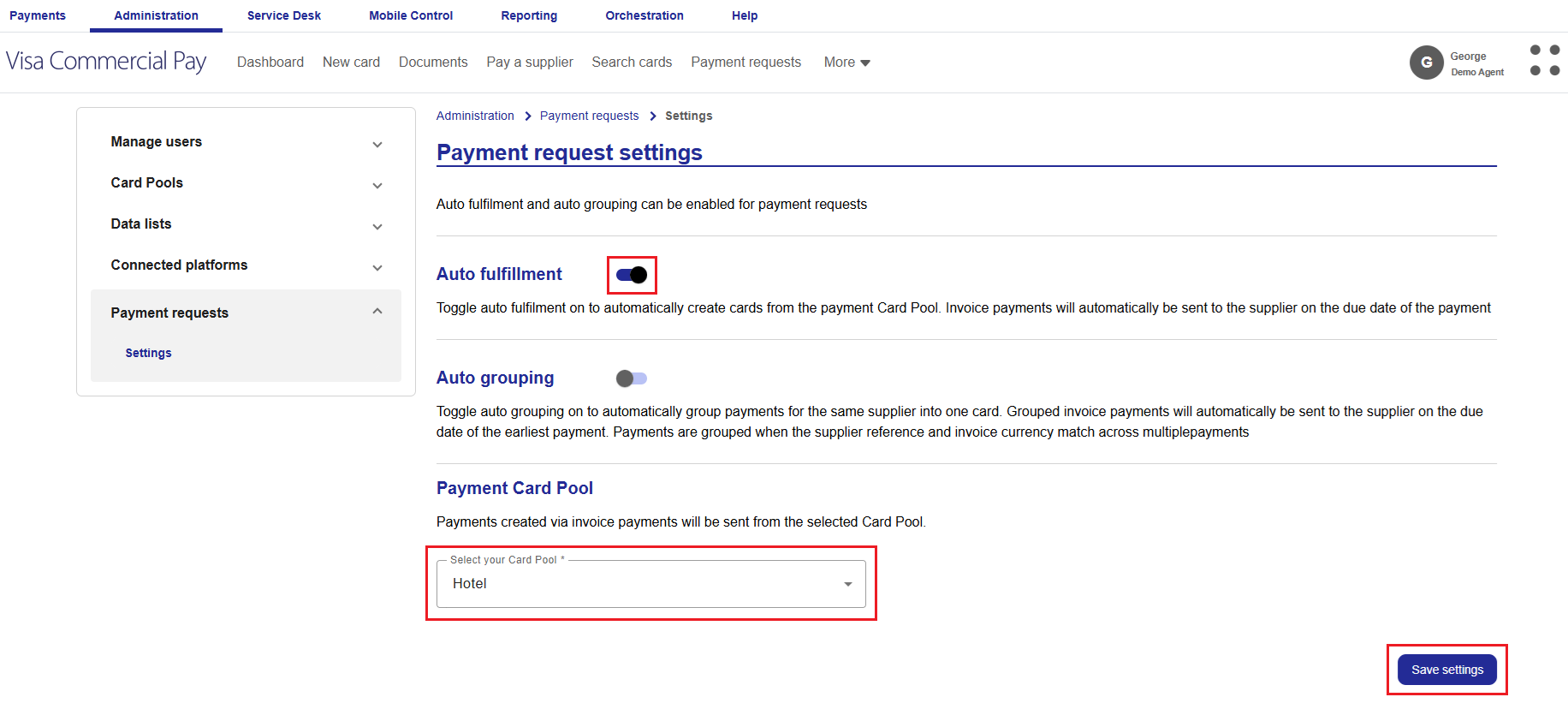Image resolution: width=1568 pixels, height=709 pixels.
Task: Open the four-dot app launcher icon
Action: click(1544, 61)
